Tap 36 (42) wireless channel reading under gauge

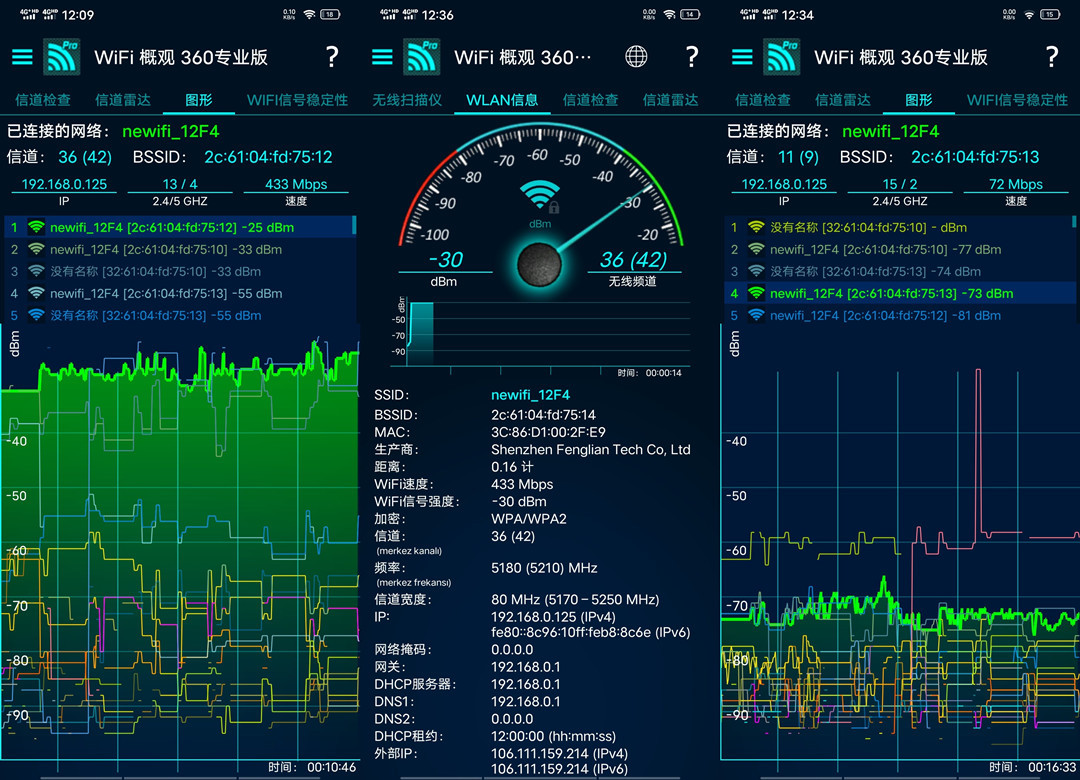633,260
